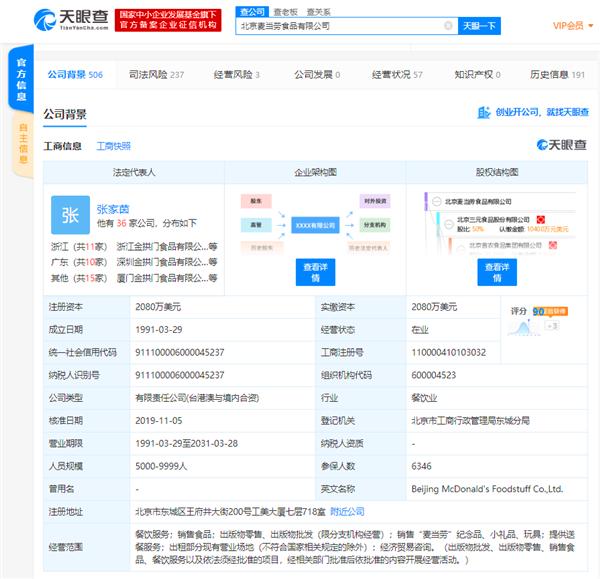Image resolution: width=600 pixels, height=579 pixels.
Task: Click the 核准日期 value 2019-11-05
Action: [x=159, y=421]
